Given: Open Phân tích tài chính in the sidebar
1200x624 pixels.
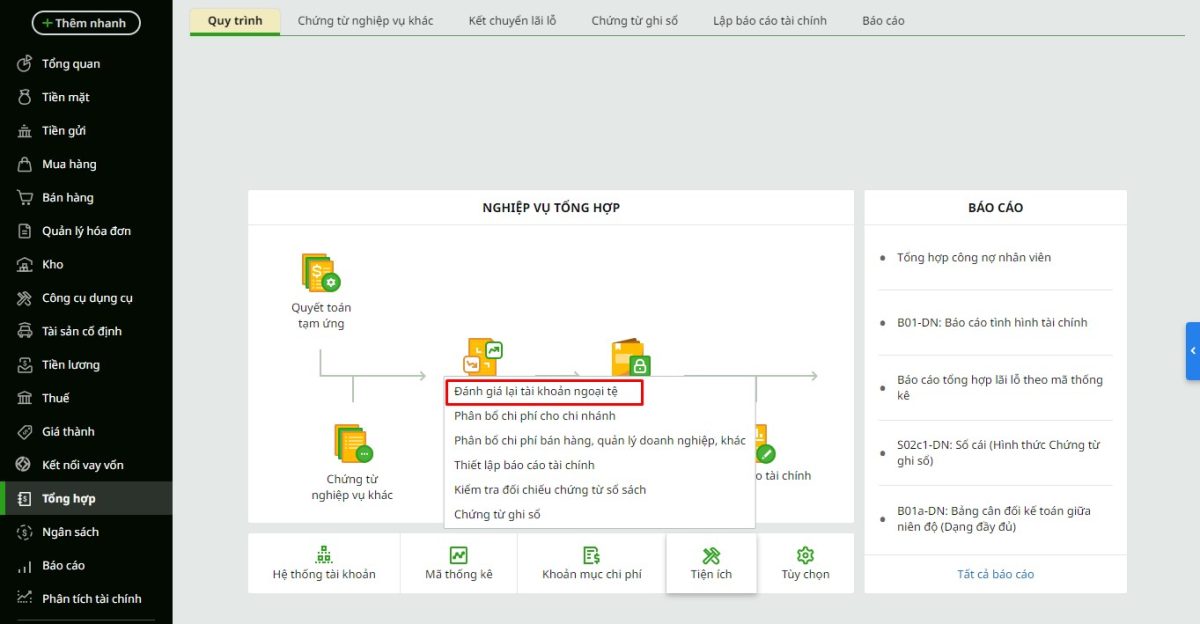Looking at the screenshot, I should (91, 598).
